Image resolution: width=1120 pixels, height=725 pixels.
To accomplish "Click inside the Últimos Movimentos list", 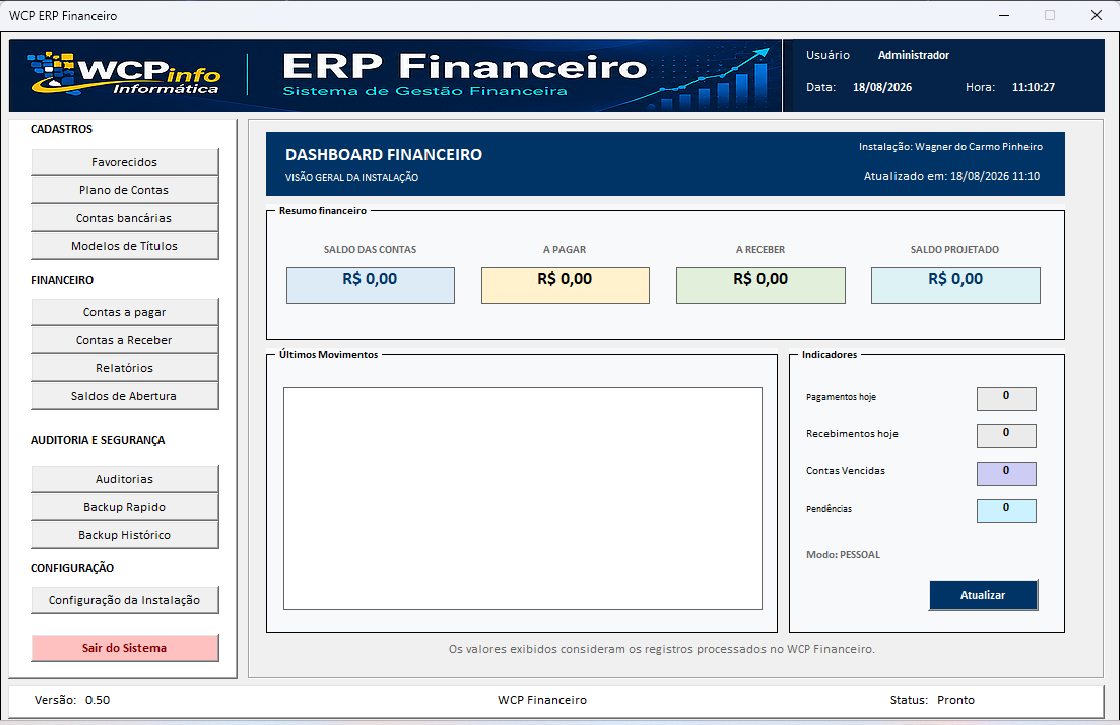I will click(523, 498).
